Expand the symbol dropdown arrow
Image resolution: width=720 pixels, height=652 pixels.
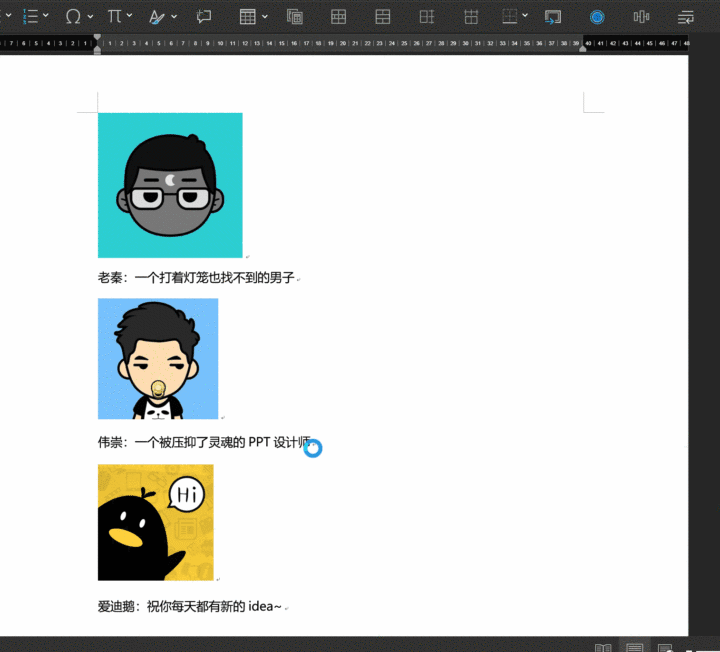(x=90, y=17)
